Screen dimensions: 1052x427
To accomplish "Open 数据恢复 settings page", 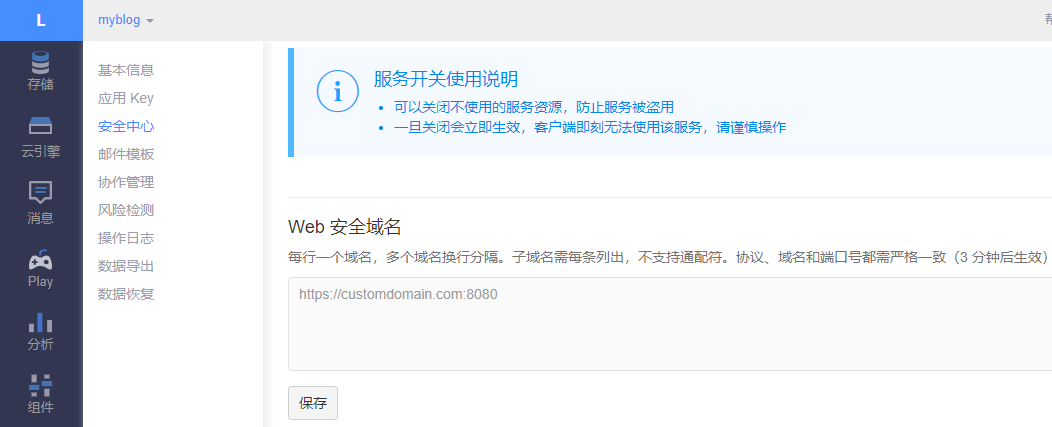I will [126, 294].
